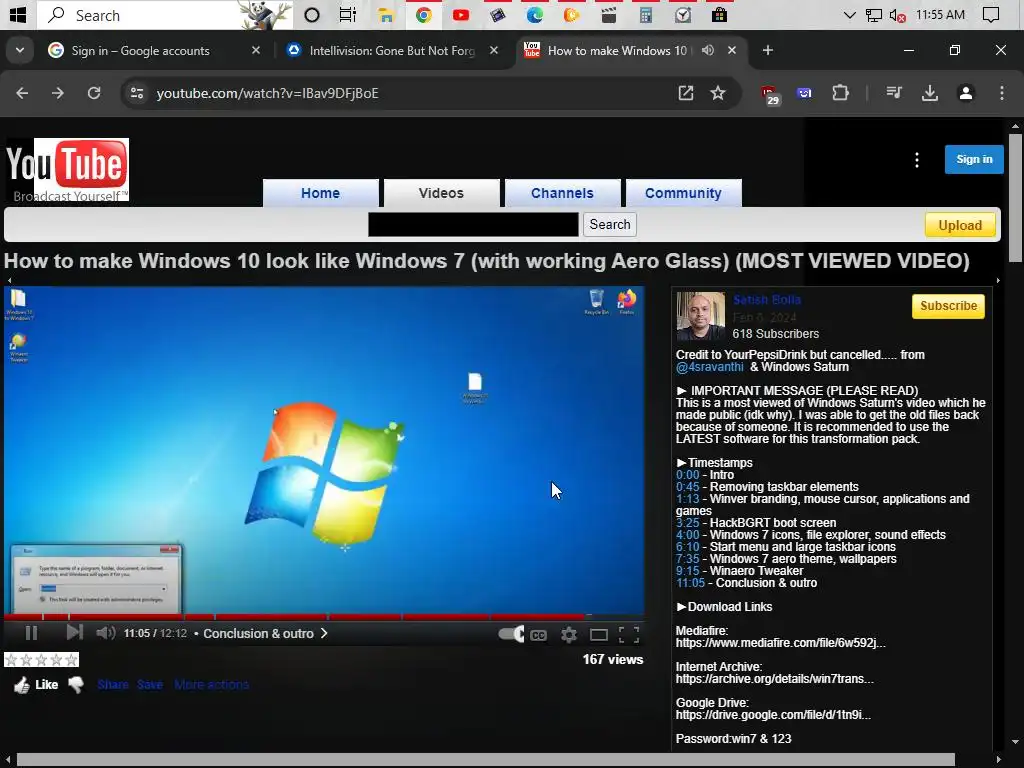Screen dimensions: 1024x768
Task: Switch to the Channels tab
Action: point(562,193)
